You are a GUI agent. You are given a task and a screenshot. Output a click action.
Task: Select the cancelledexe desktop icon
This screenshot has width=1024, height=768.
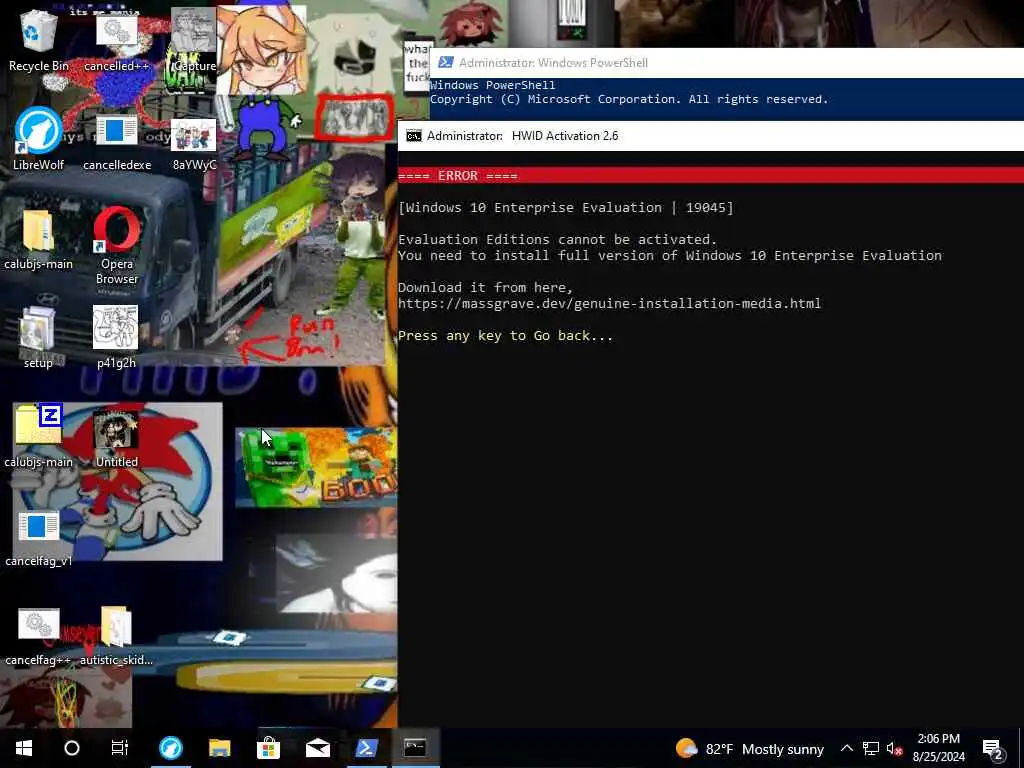(117, 142)
